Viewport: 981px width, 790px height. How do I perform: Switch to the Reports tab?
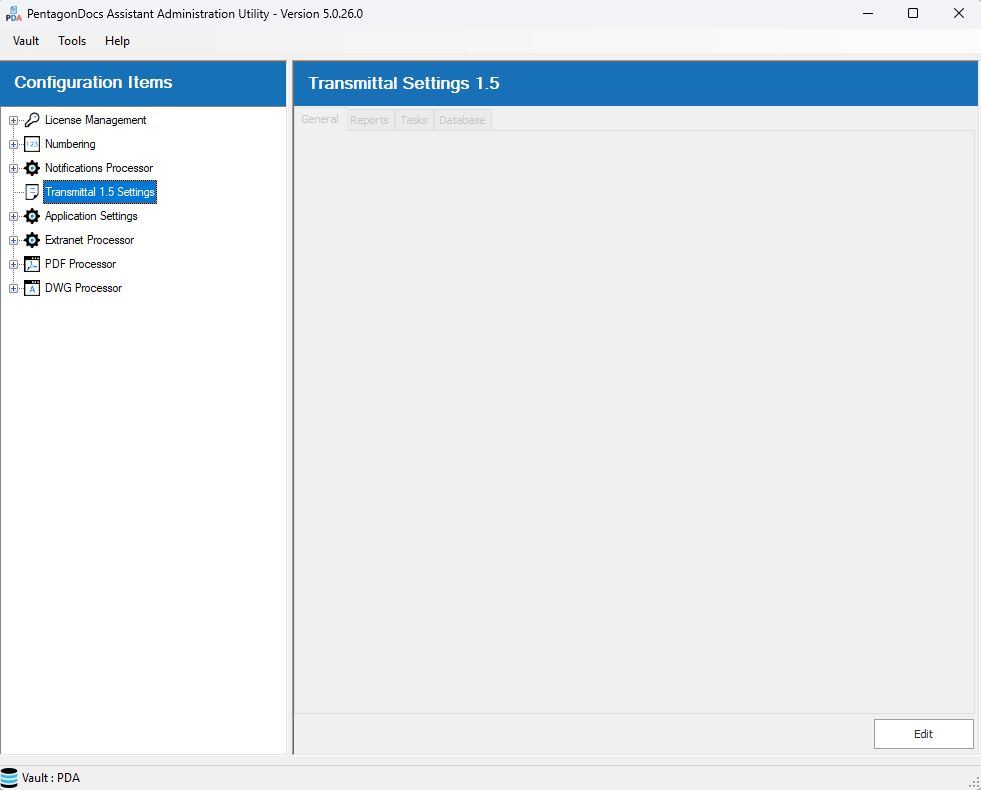(369, 120)
